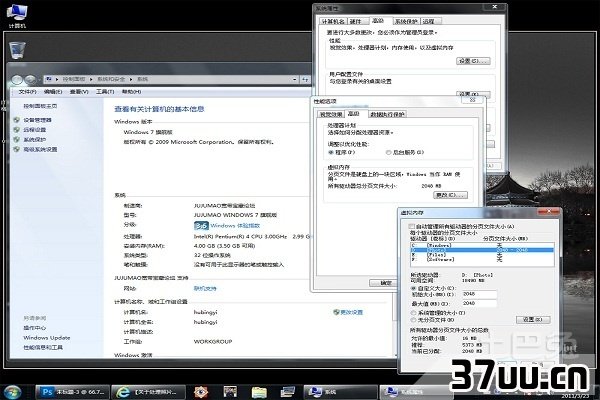Switch to 系统 window taskbar button
This screenshot has width=600, height=400.
click(x=341, y=392)
